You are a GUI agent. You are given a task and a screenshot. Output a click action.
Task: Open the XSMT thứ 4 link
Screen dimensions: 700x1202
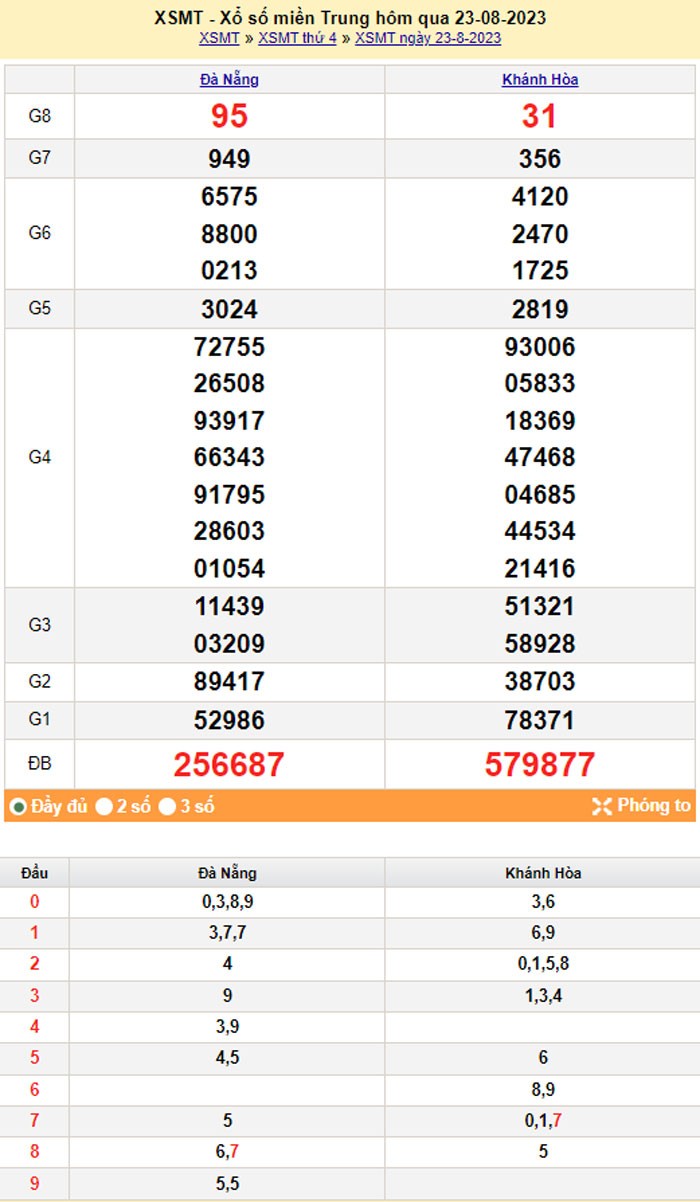[x=297, y=38]
